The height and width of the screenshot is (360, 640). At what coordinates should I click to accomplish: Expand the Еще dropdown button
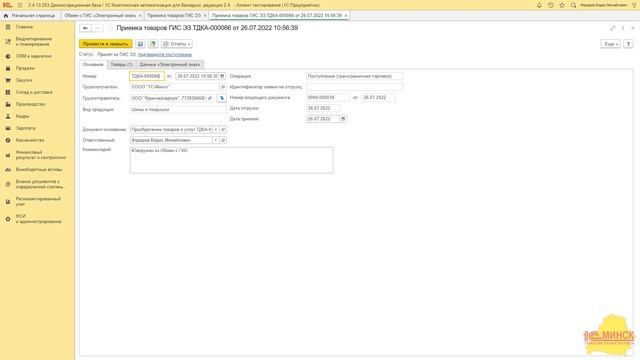coord(611,44)
